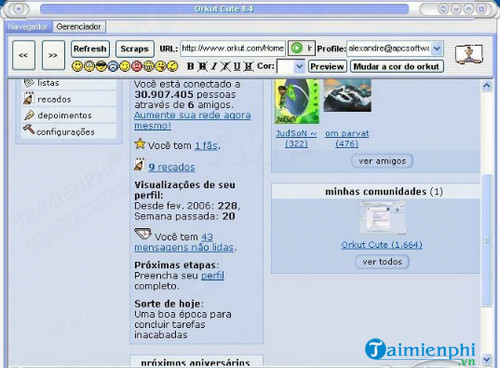Image resolution: width=500 pixels, height=368 pixels.
Task: Open the 43 mensagens não lidas link
Action: click(185, 242)
